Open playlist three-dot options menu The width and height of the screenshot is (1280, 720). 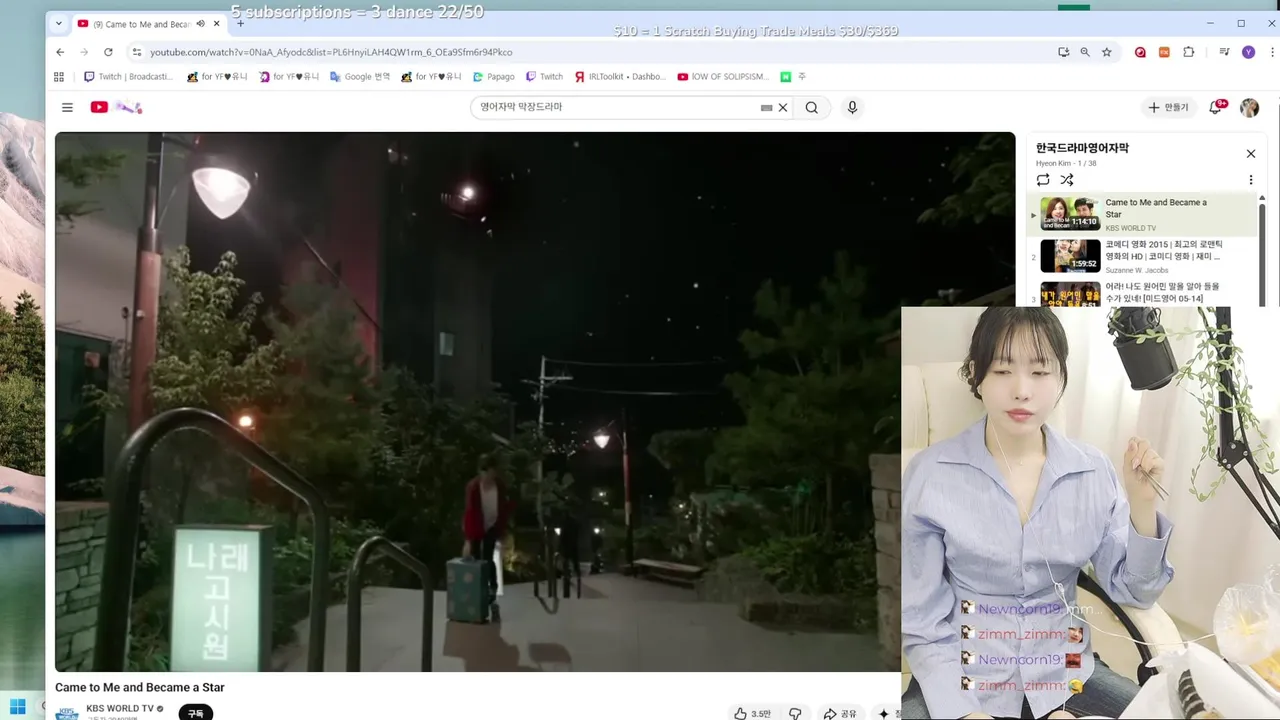click(x=1250, y=180)
